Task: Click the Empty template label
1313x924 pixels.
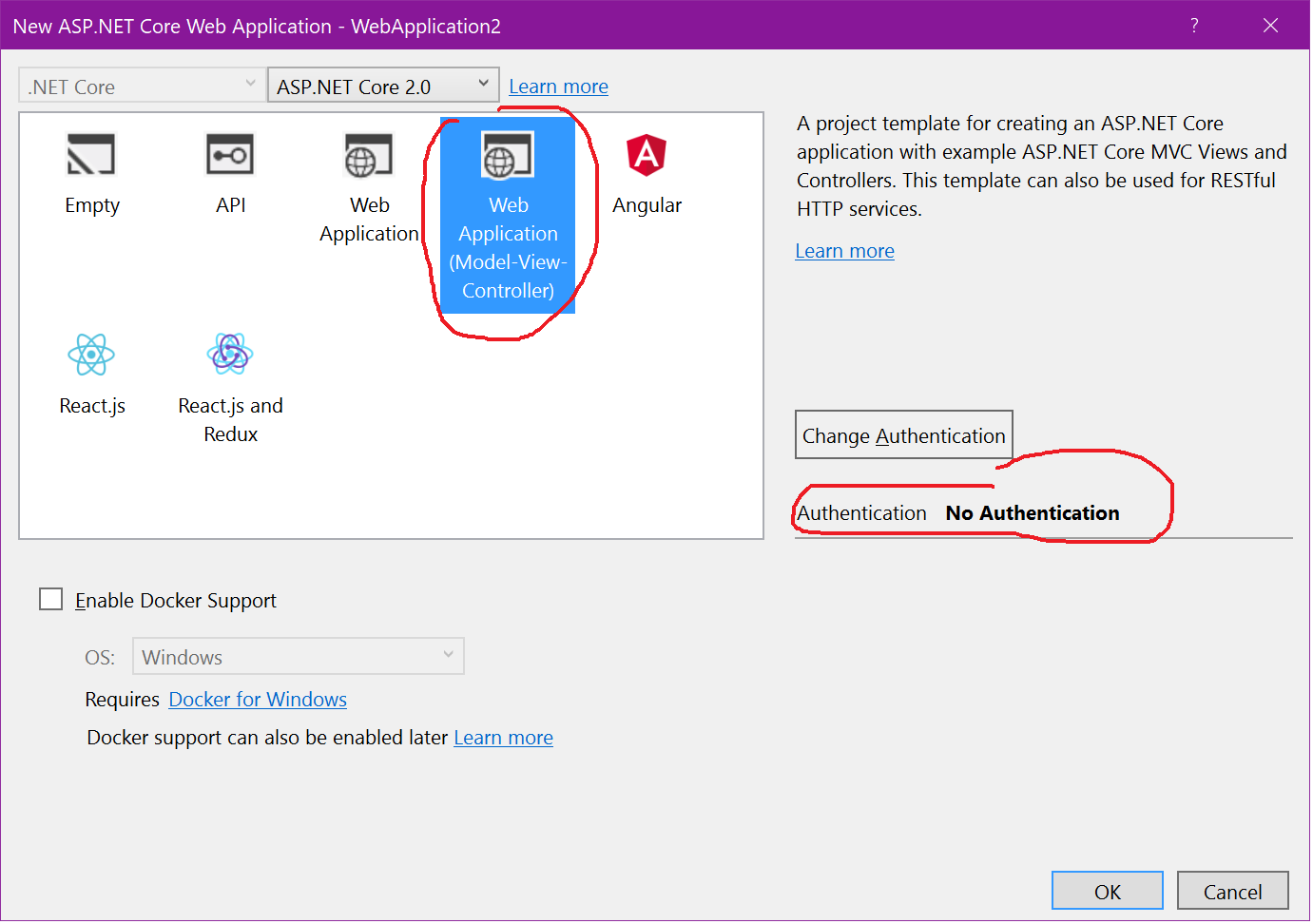Action: [92, 205]
